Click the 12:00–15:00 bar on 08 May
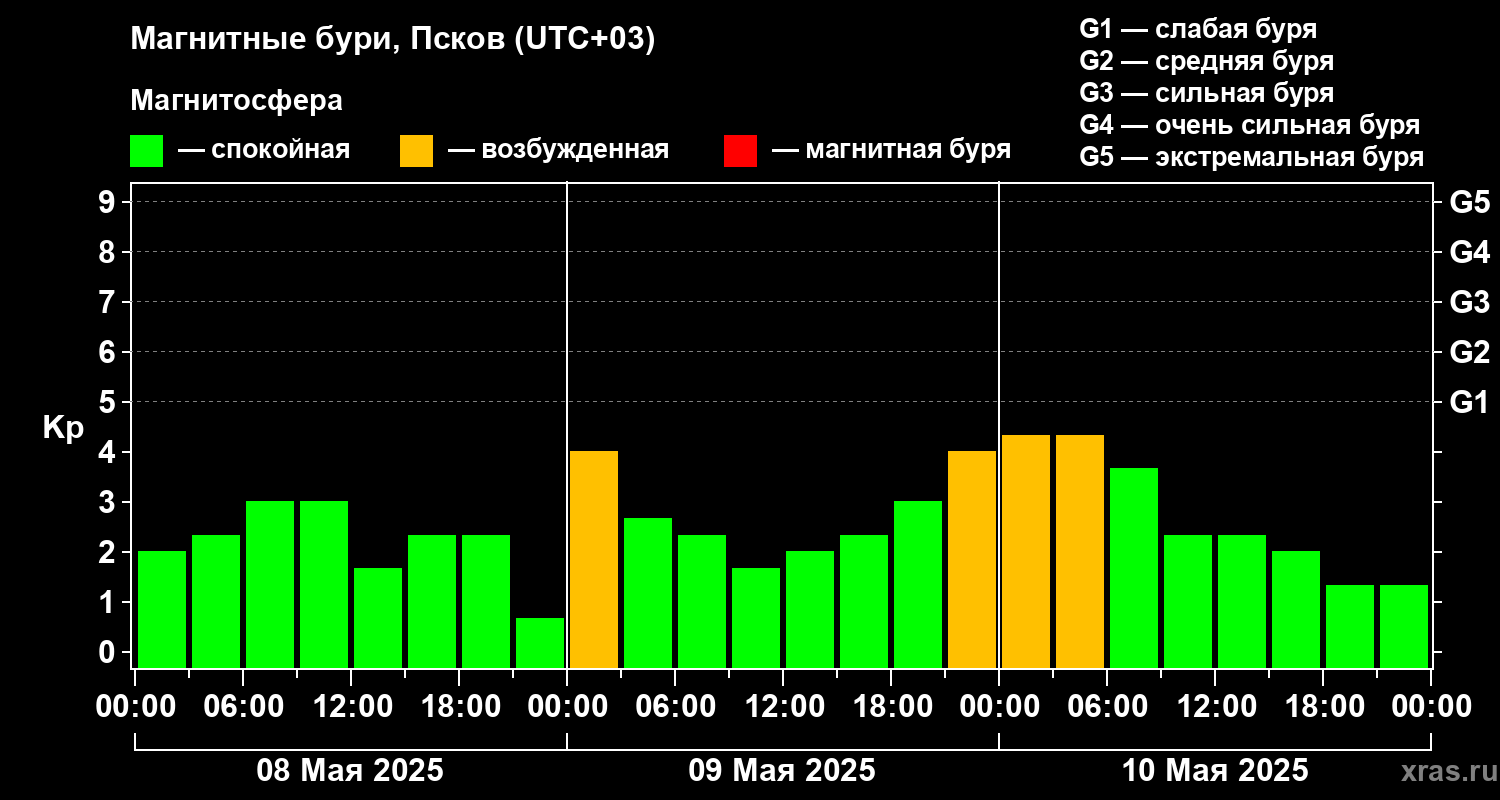 coord(378,618)
